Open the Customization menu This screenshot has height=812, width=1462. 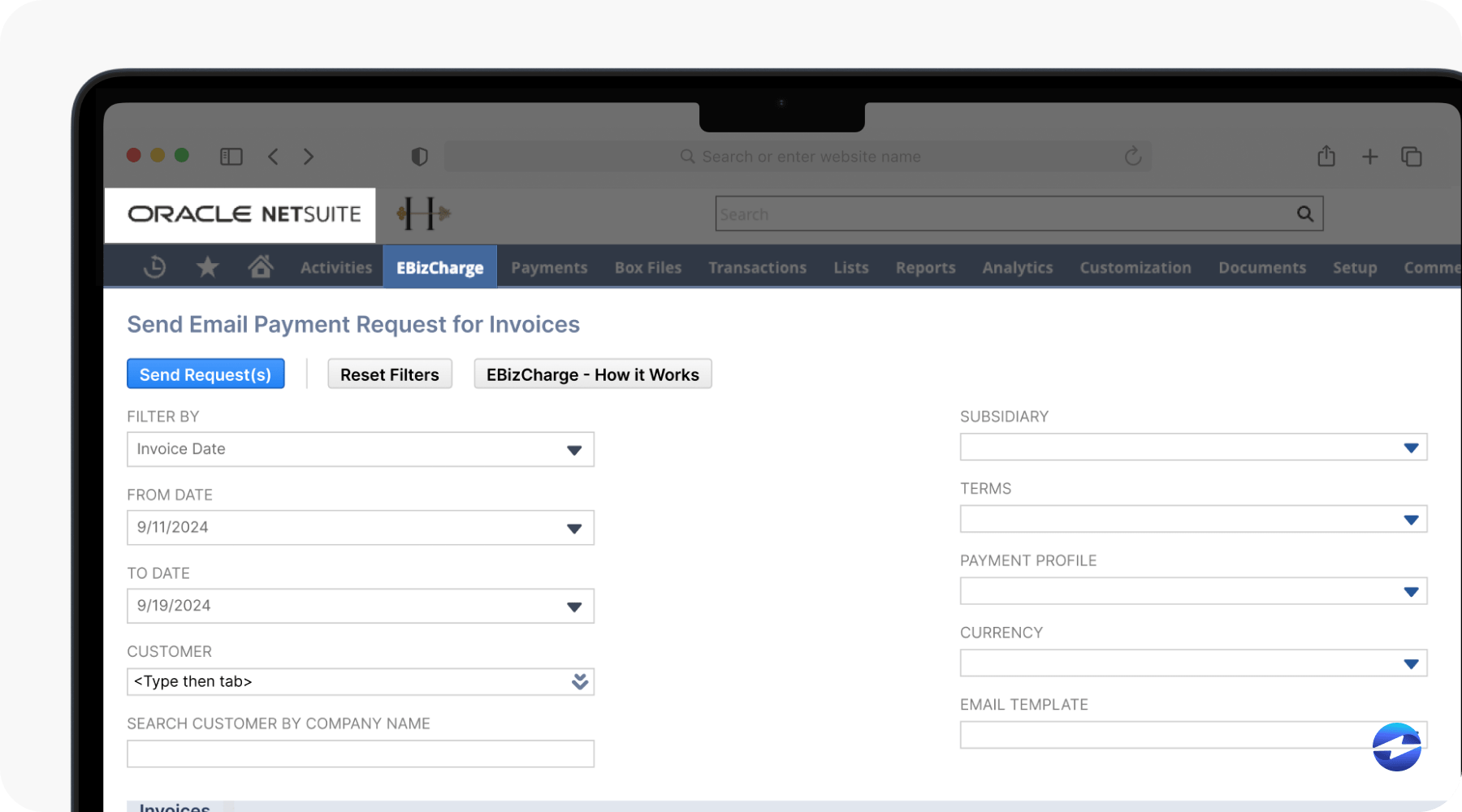pos(1135,267)
